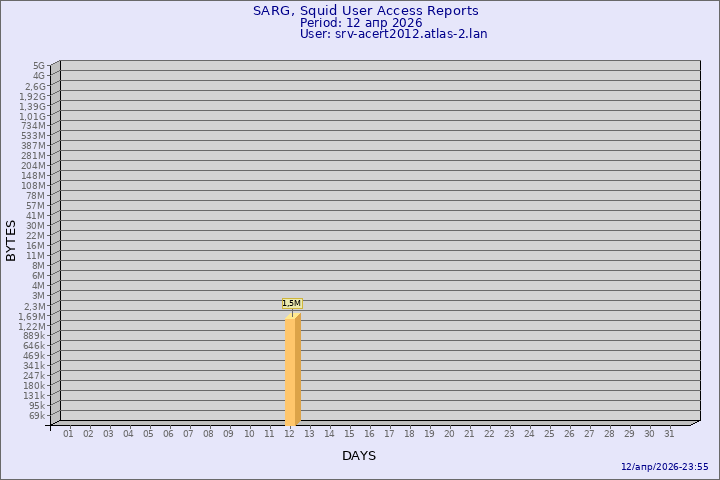Click the orange bar for day 12
The width and height of the screenshot is (720, 480).
pyautogui.click(x=292, y=370)
